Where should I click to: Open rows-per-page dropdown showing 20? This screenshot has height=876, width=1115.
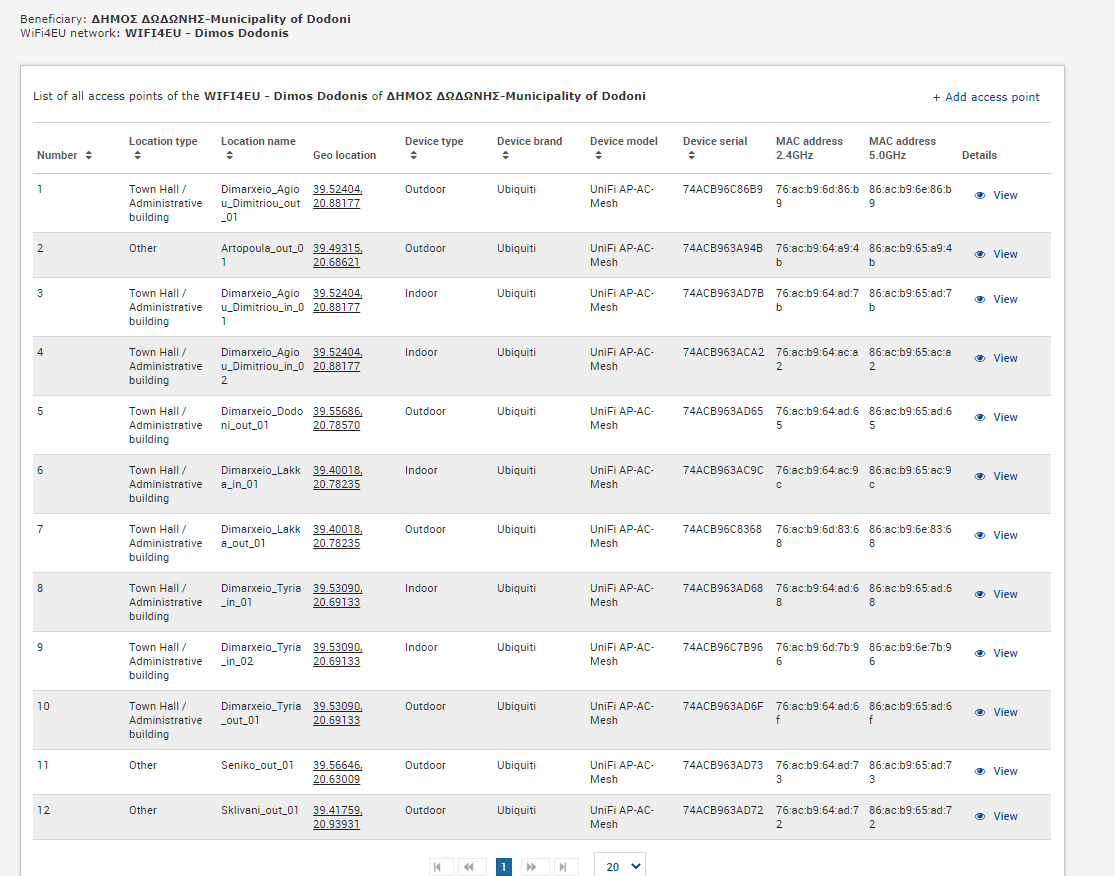pos(620,866)
